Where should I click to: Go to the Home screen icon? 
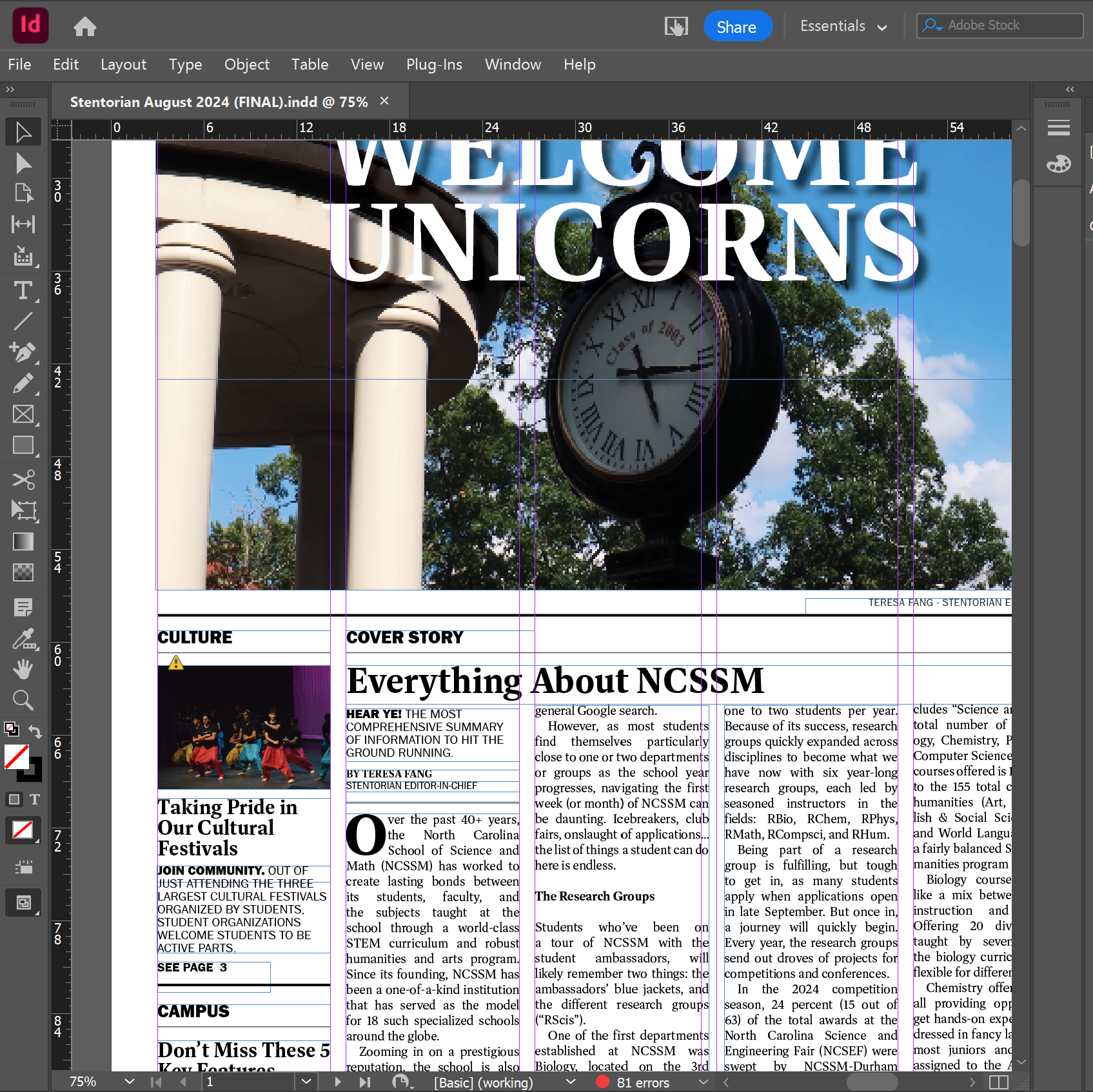coord(84,27)
